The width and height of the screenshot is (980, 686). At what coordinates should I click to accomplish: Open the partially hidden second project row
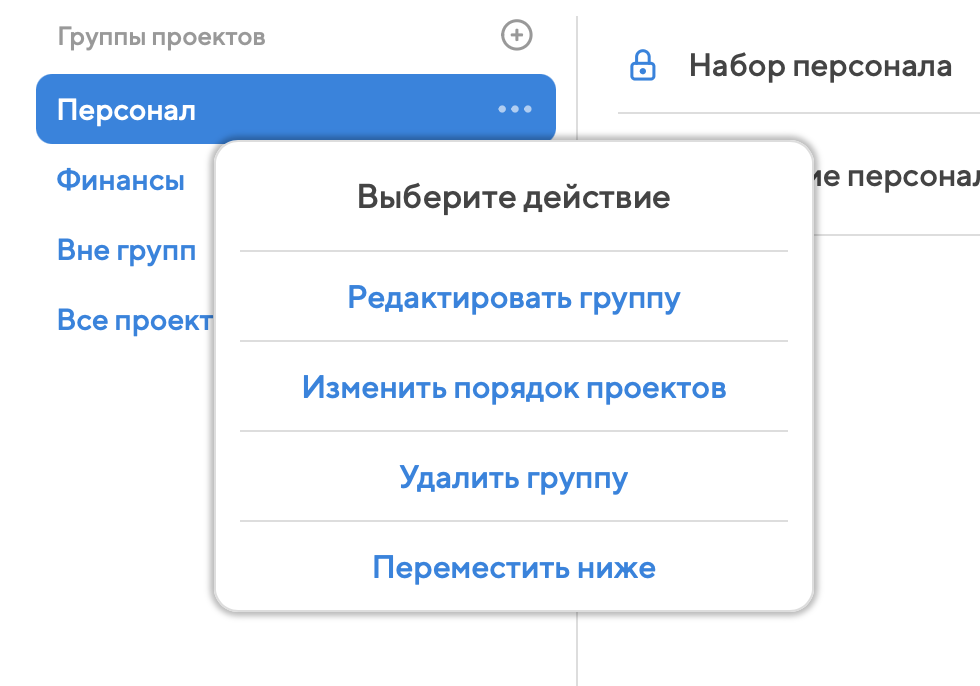pos(897,177)
